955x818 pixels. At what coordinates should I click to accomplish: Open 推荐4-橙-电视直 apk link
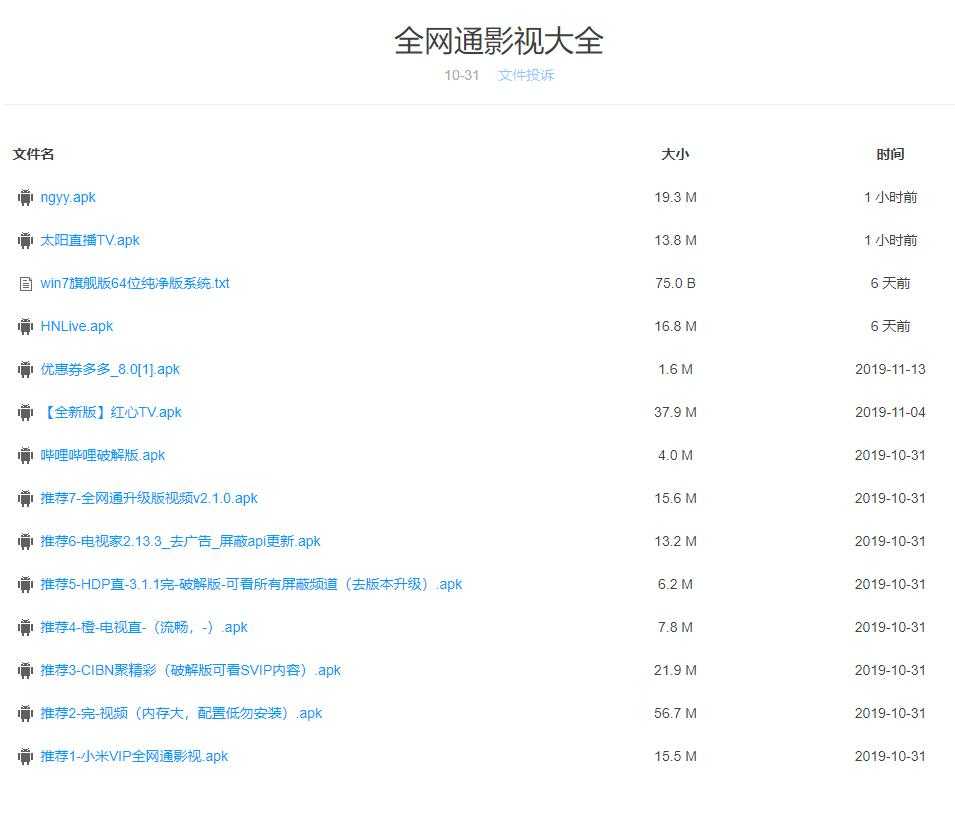coord(144,627)
